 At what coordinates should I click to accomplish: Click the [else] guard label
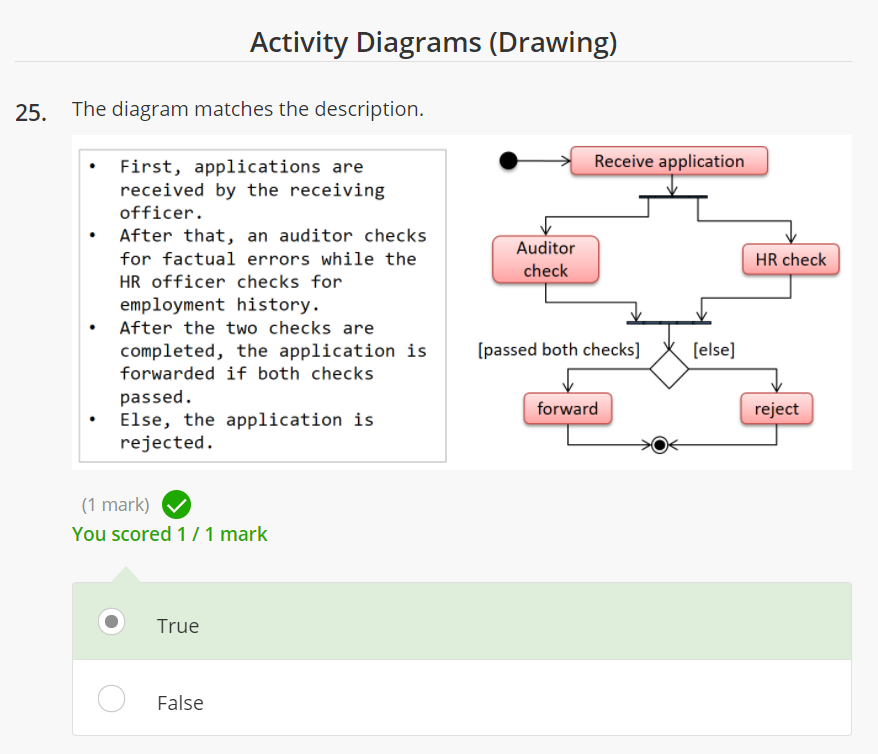coord(714,350)
